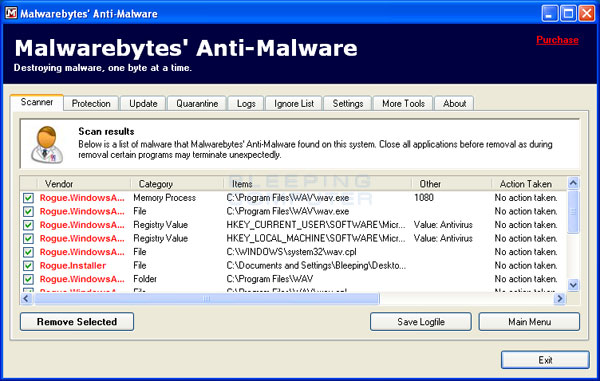Image resolution: width=600 pixels, height=381 pixels.
Task: Switch to the Ignore List tab
Action: (294, 104)
